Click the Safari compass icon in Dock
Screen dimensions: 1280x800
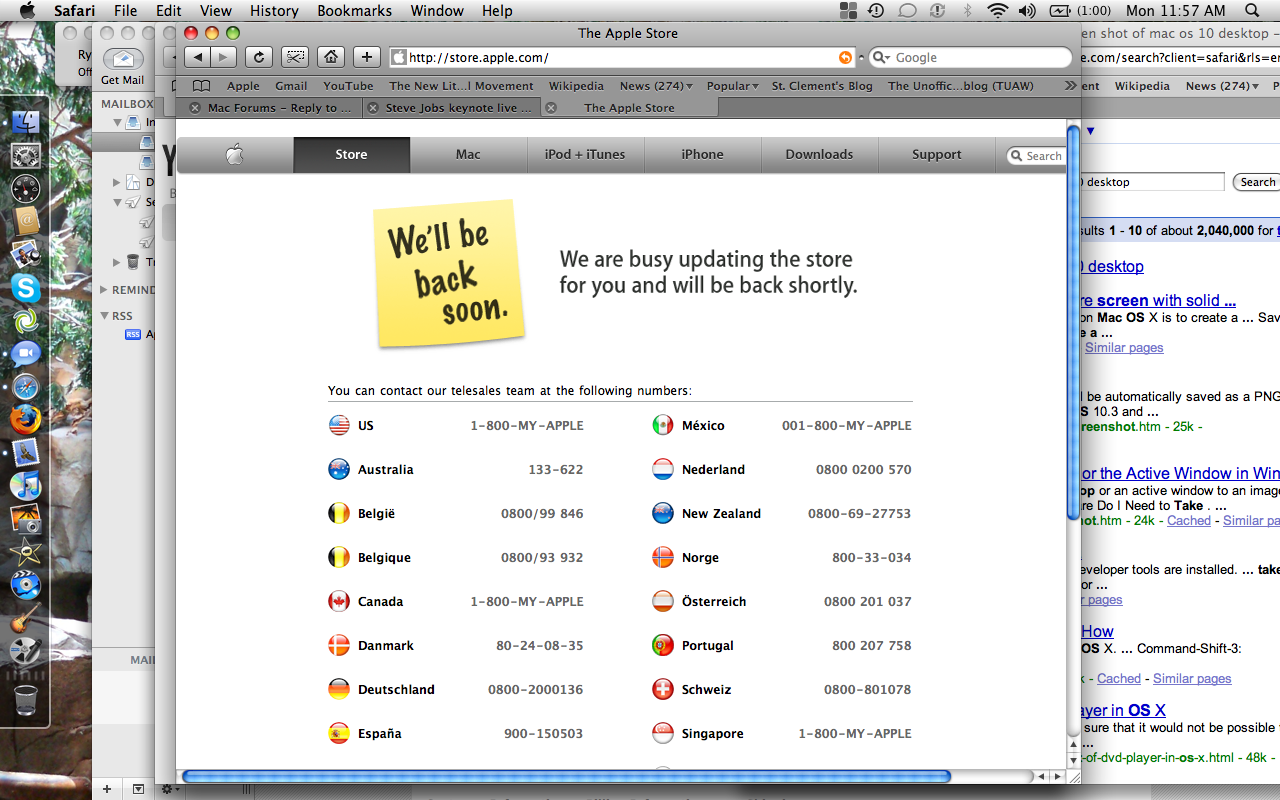pos(25,386)
